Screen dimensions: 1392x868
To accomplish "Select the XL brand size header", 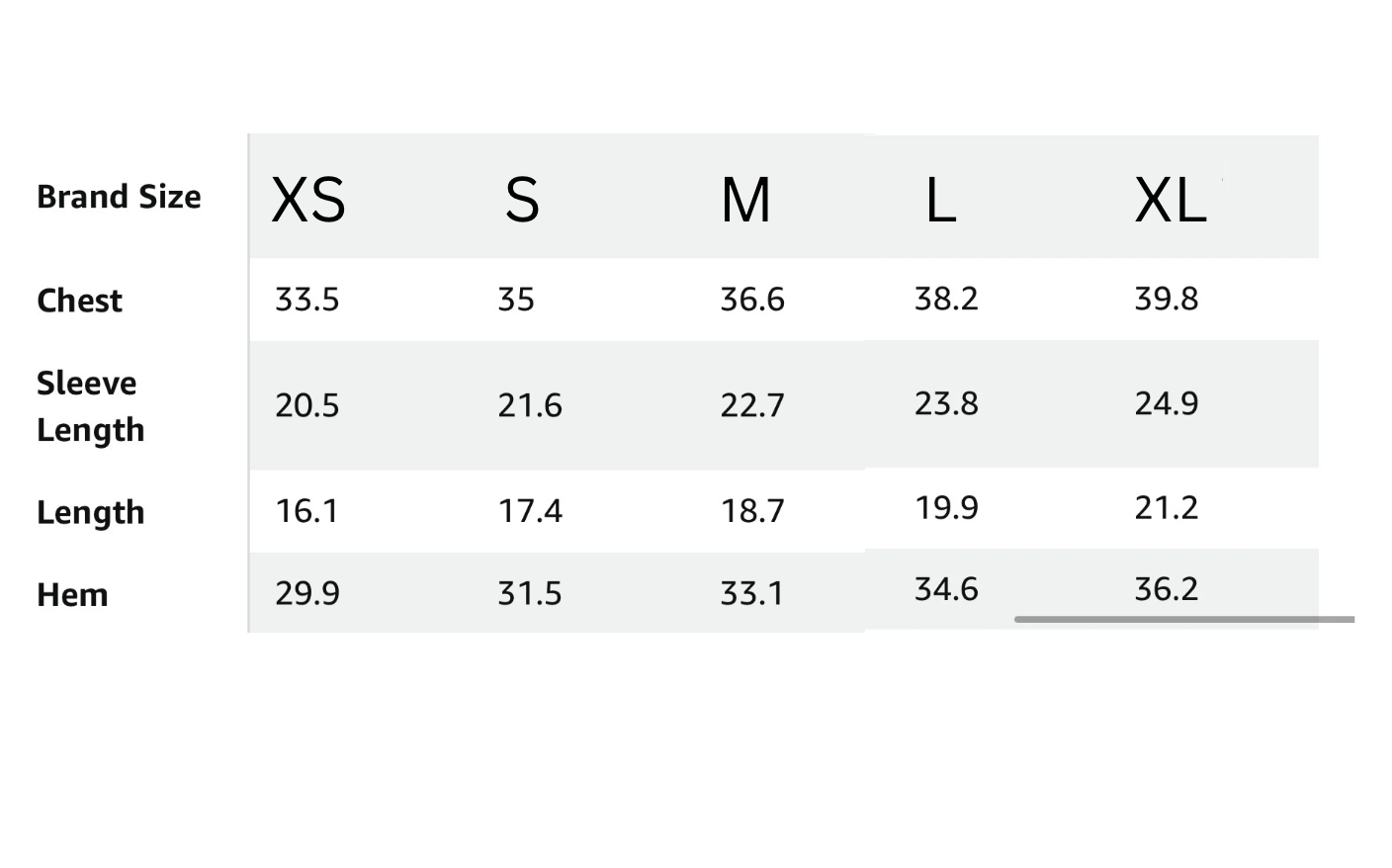I will click(1171, 201).
